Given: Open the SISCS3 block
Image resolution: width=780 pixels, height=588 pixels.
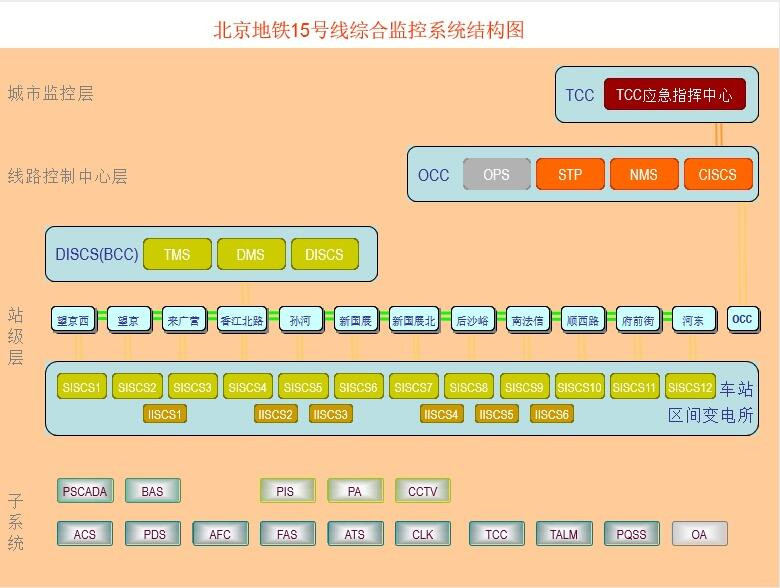Looking at the screenshot, I should pyautogui.click(x=193, y=387).
